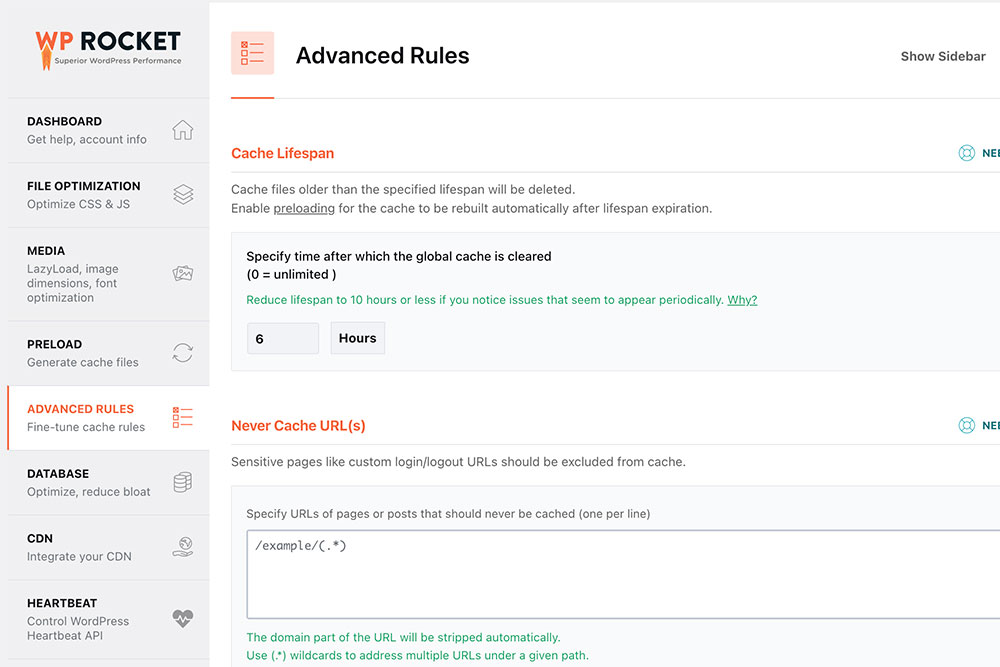Click the Advanced Rules header icon

tap(253, 53)
